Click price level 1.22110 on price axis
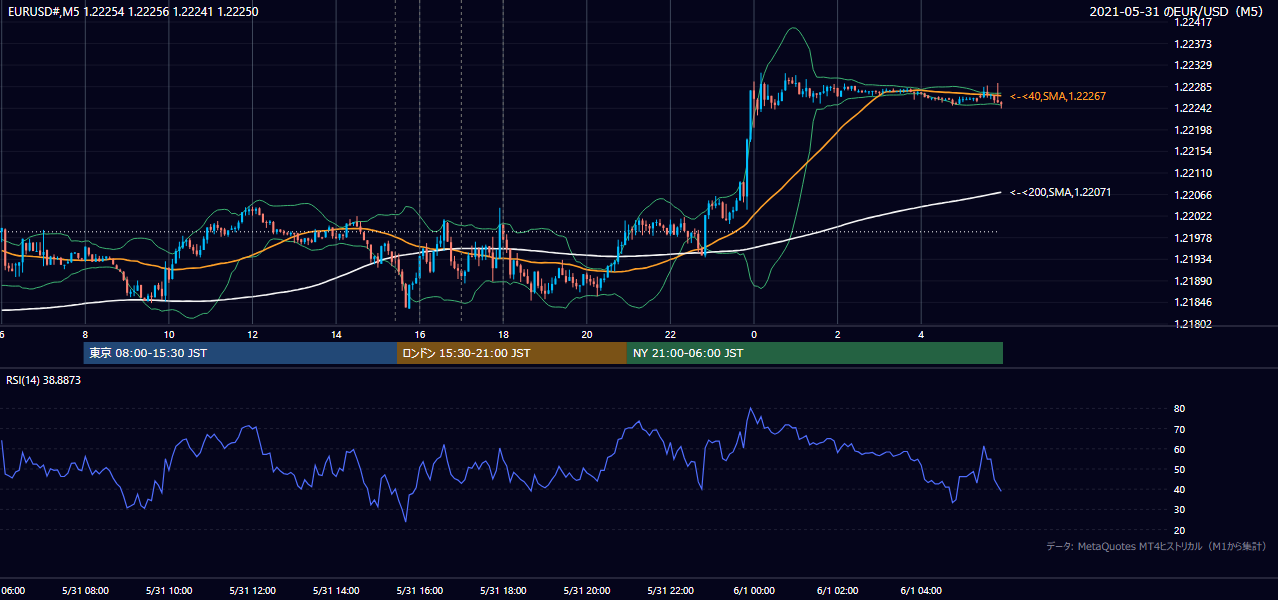Screen dimensions: 1278x600 coord(1195,173)
